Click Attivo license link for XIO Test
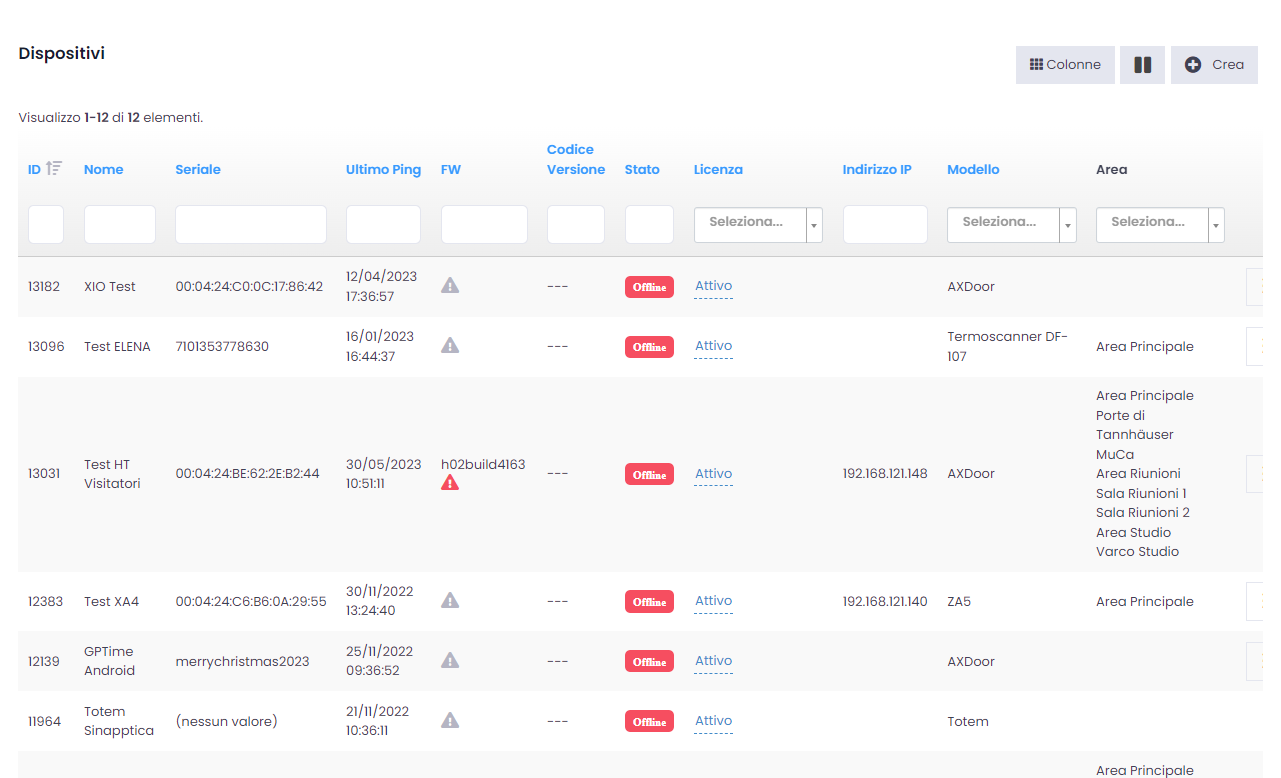Viewport: 1281px width, 778px height. pos(713,286)
